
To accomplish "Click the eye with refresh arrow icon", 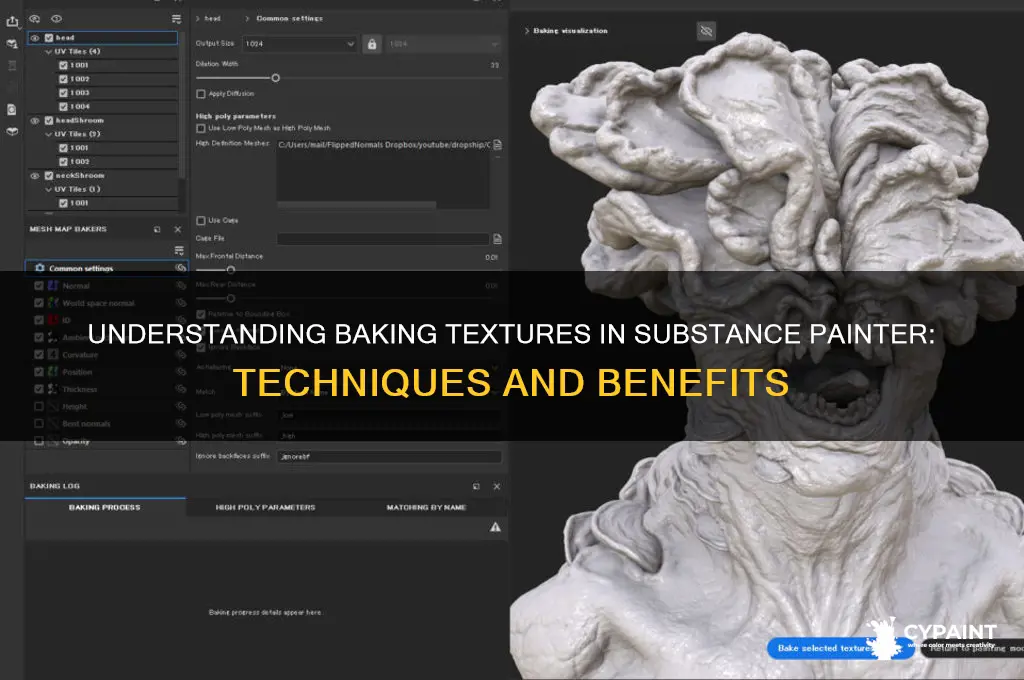I will click(35, 19).
